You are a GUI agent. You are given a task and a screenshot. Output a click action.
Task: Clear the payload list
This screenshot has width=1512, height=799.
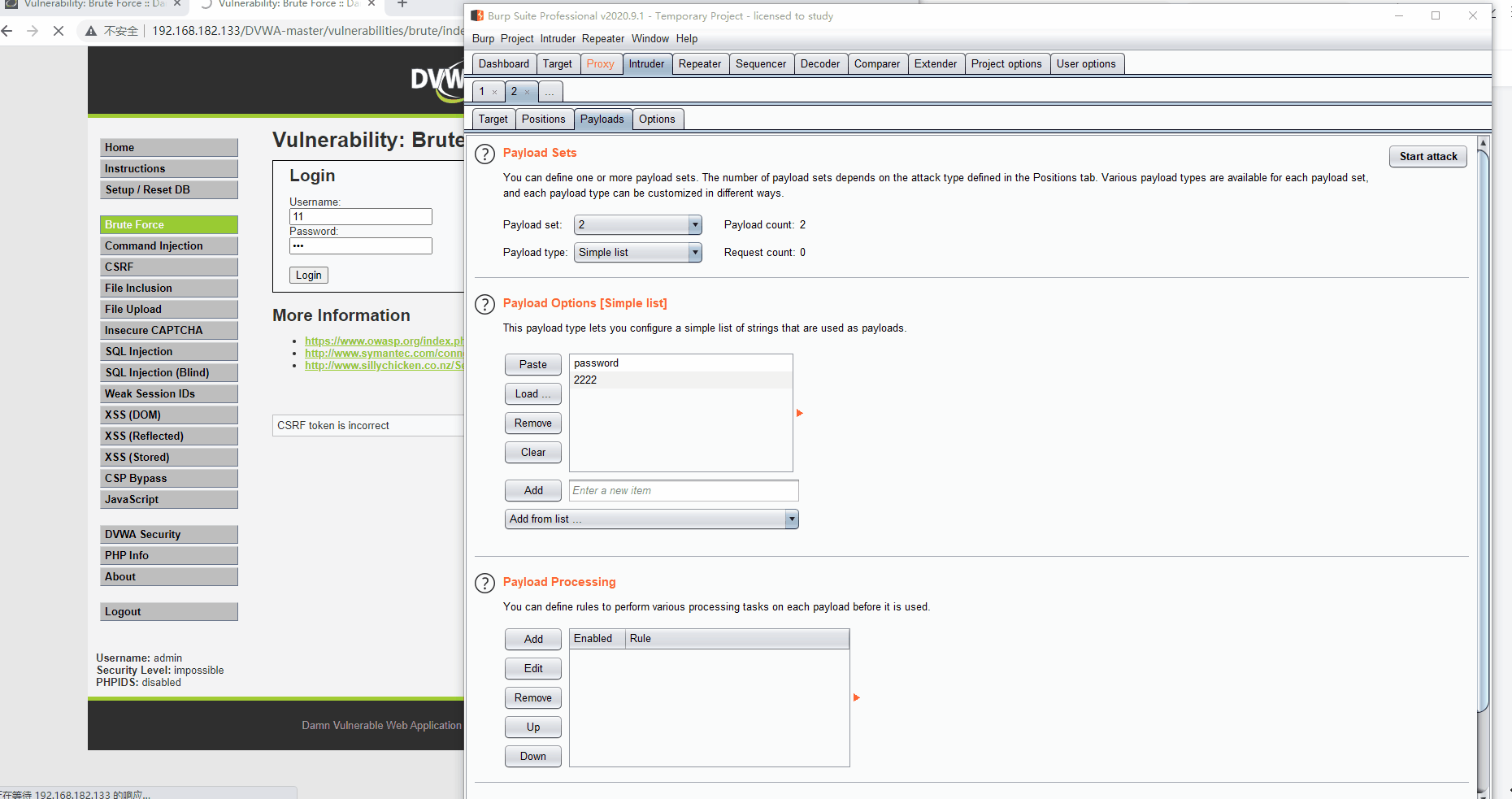point(533,453)
